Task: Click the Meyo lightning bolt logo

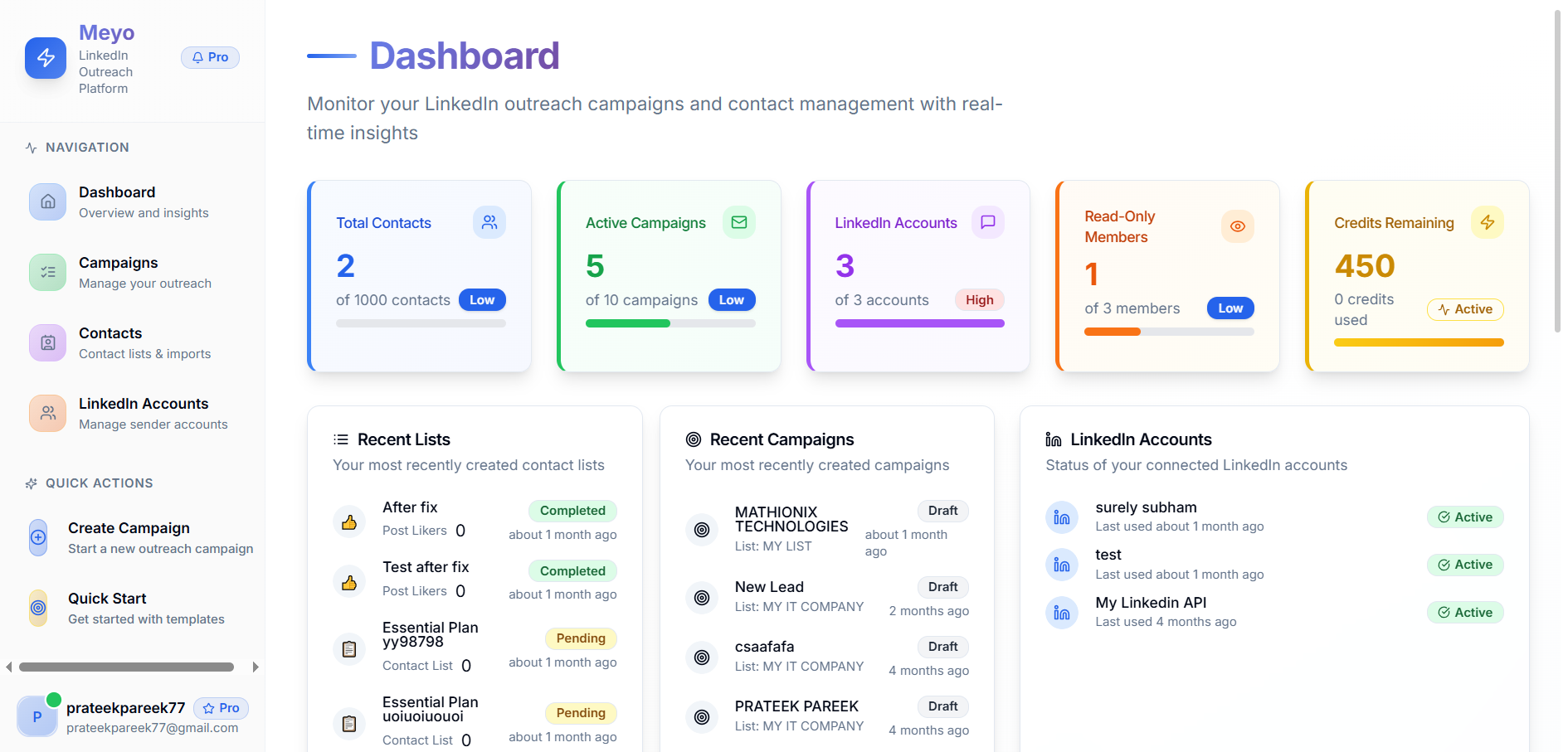Action: (x=46, y=58)
